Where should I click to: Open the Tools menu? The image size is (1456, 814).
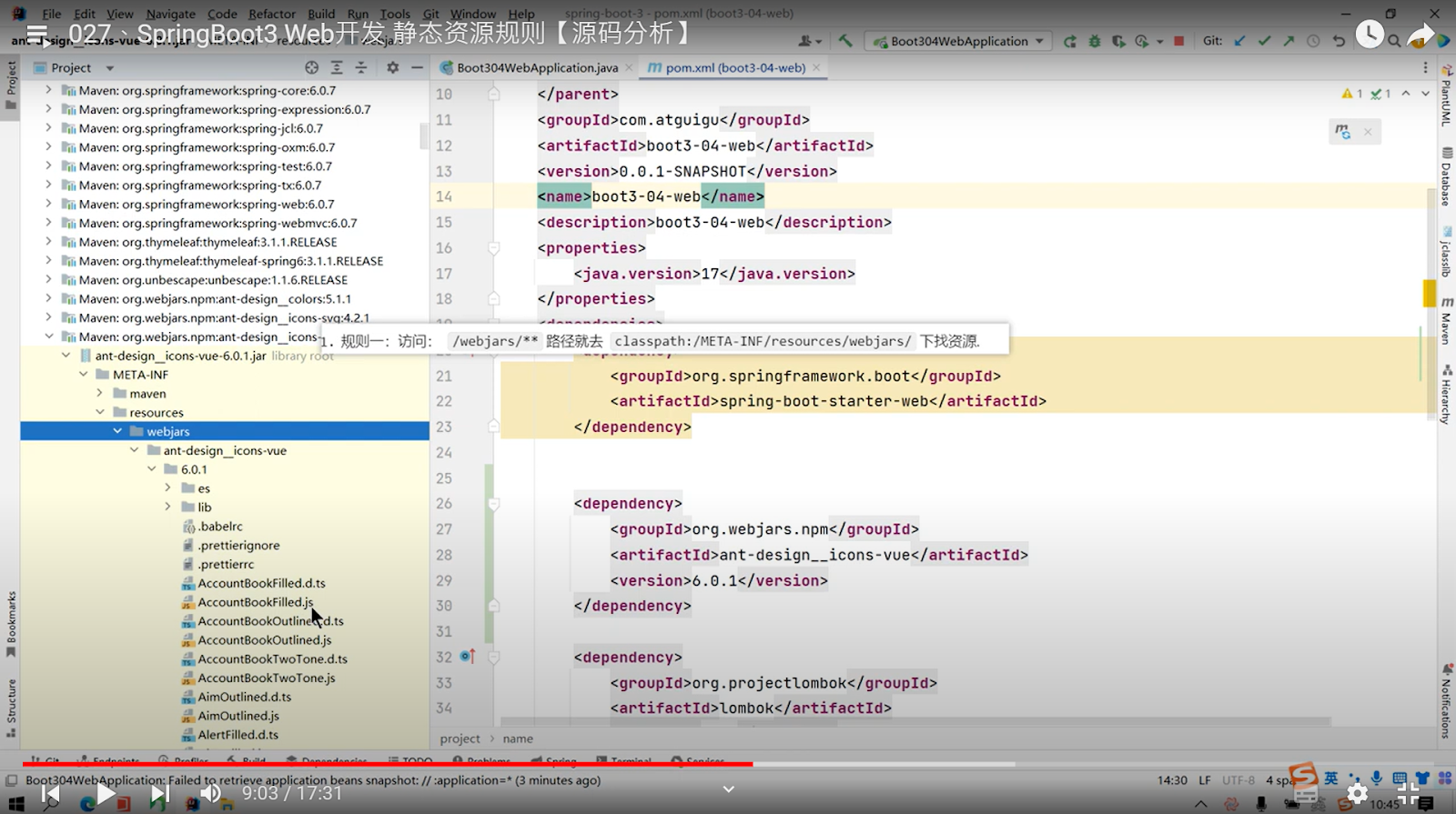click(x=395, y=14)
